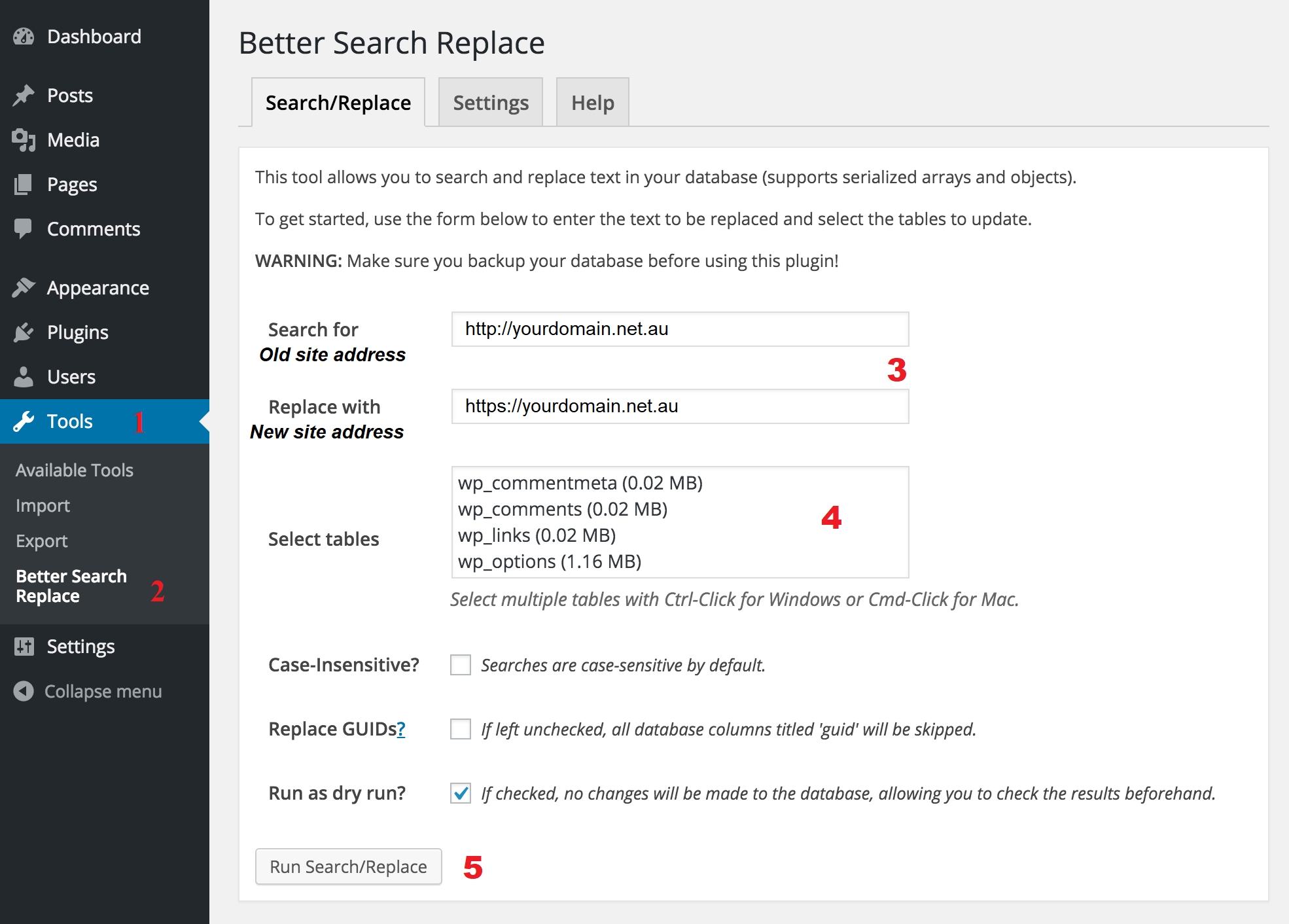Go to the Posts menu label

pyautogui.click(x=70, y=96)
